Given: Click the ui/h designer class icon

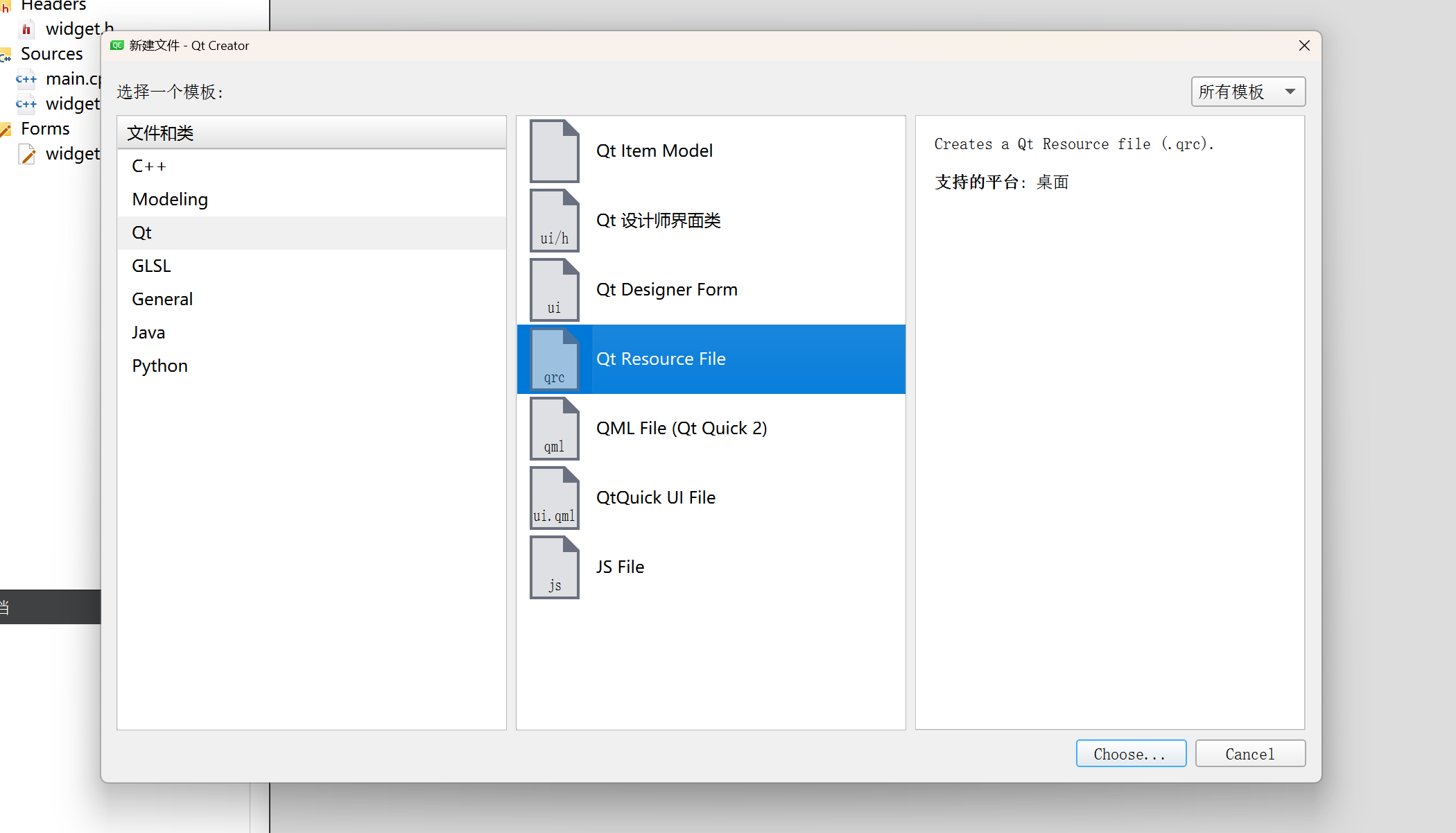Looking at the screenshot, I should tap(554, 221).
